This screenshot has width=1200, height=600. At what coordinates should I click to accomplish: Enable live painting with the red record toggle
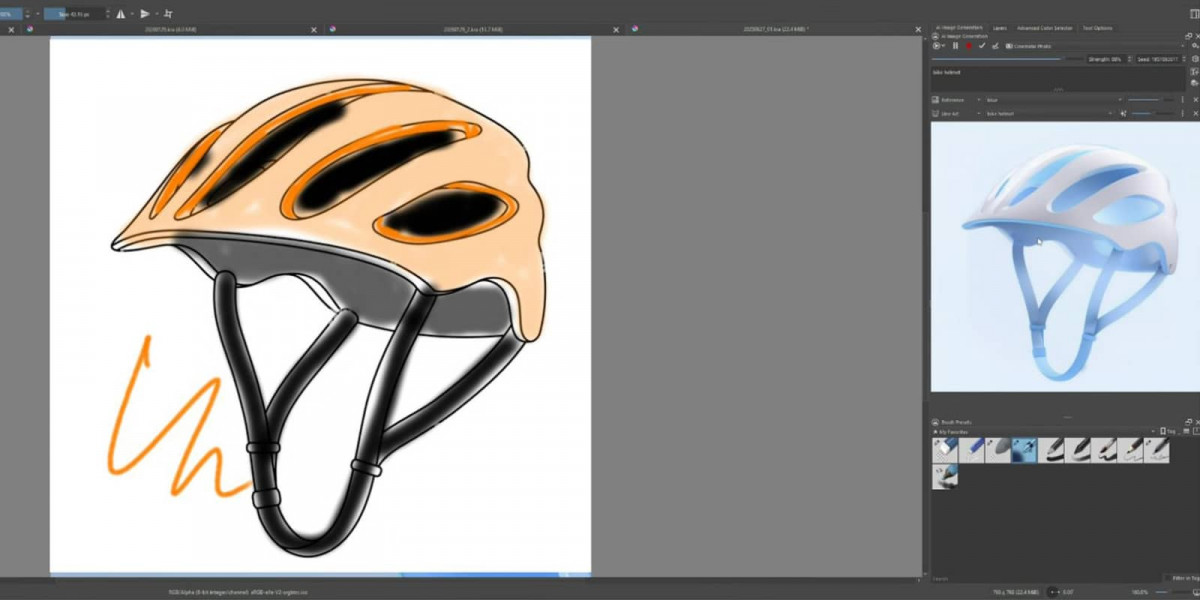coord(969,45)
